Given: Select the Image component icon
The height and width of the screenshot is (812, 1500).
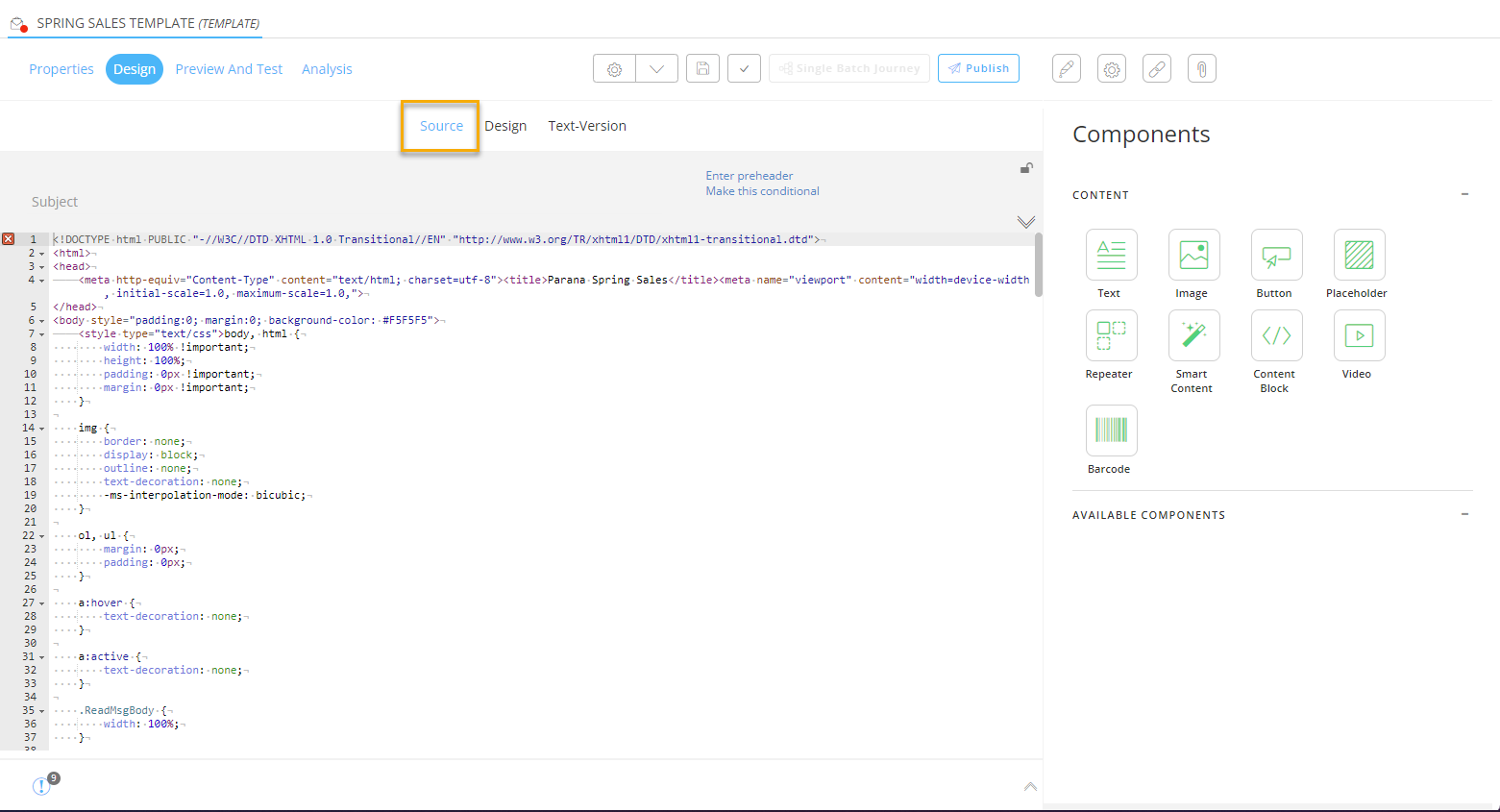Looking at the screenshot, I should [1193, 255].
